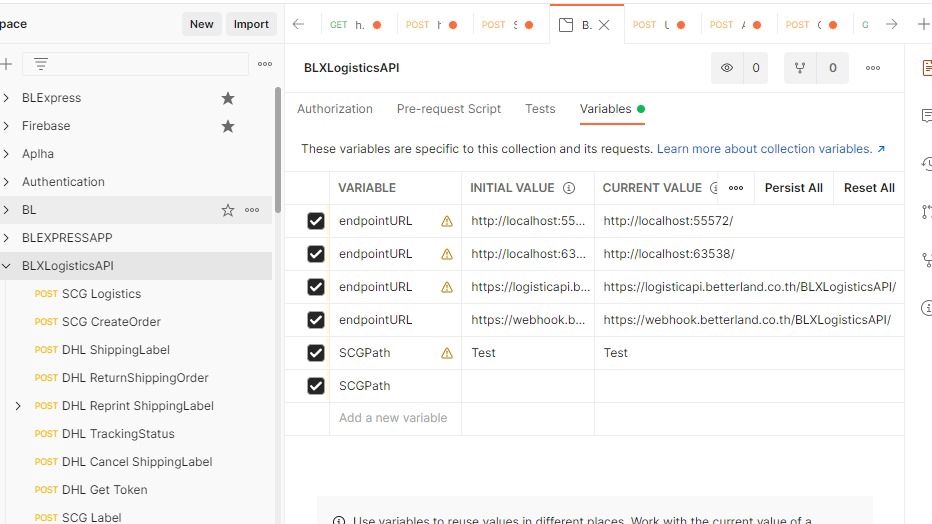The image size is (932, 524).
Task: Collapse the BLXLogisticsAPI collection
Action: (x=7, y=266)
